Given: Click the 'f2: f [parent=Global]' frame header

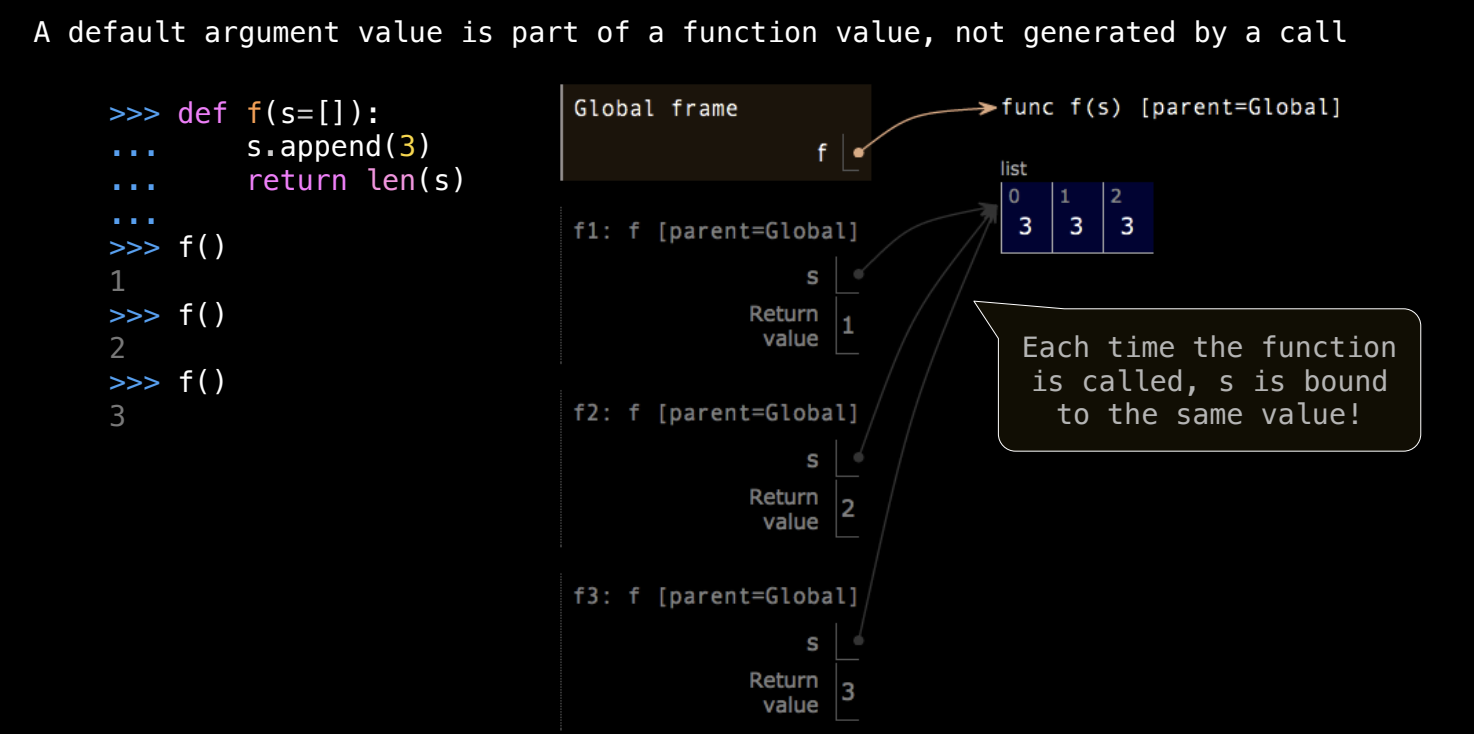Looking at the screenshot, I should pos(716,413).
